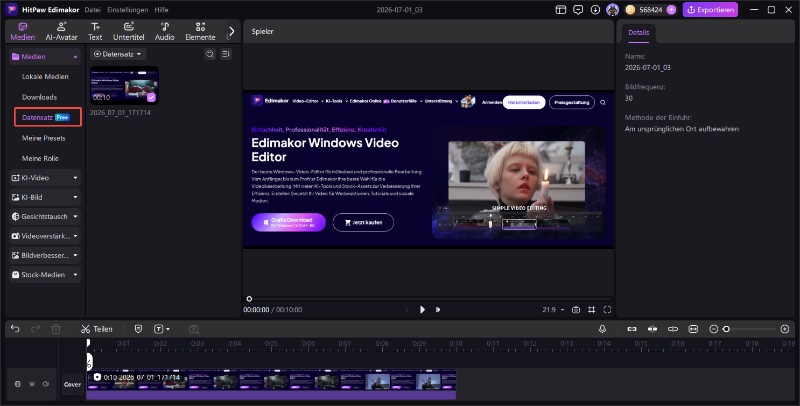Toggle the timeline magnet snapping icon

(653, 329)
